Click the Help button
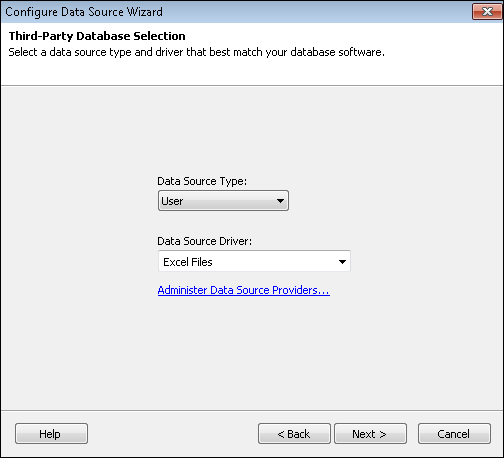 coord(51,434)
